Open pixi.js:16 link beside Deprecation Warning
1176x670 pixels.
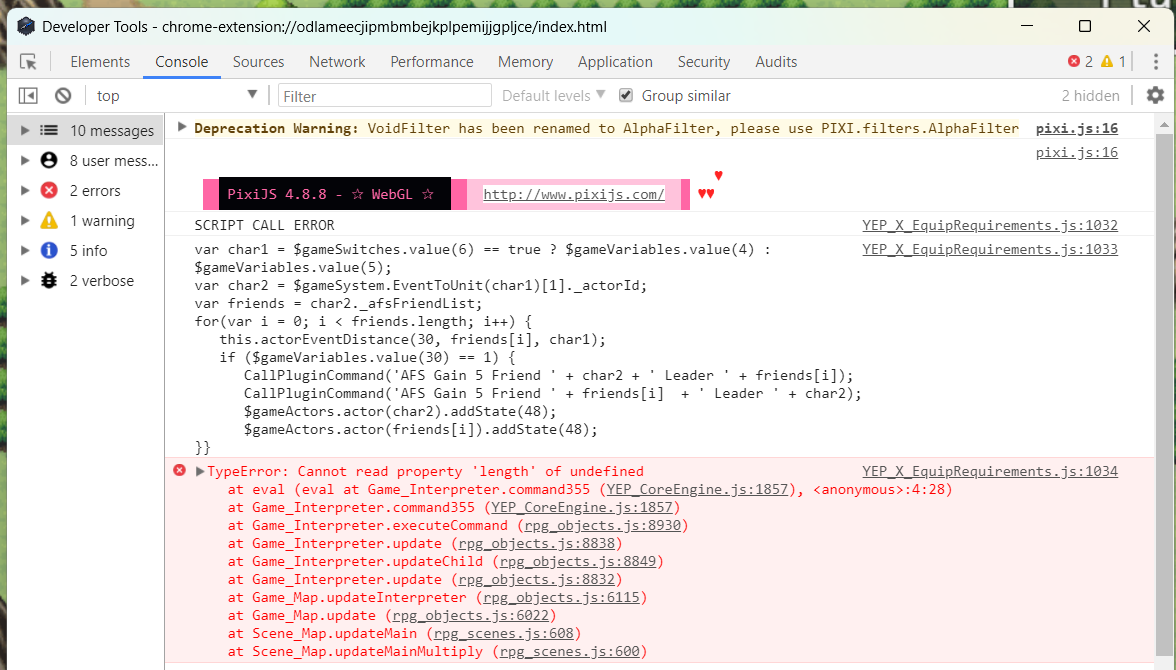1076,128
